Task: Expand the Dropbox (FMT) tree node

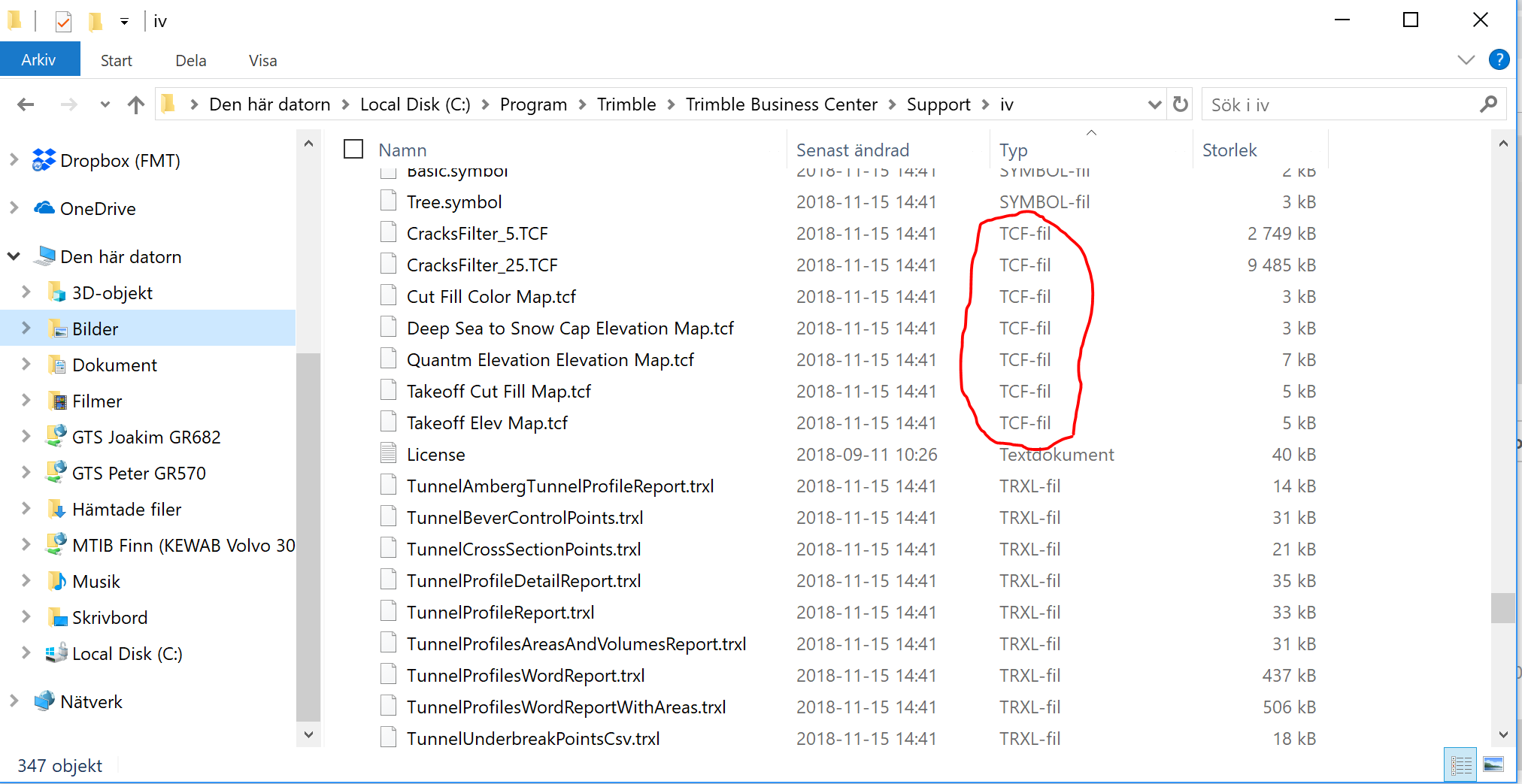Action: click(x=14, y=160)
